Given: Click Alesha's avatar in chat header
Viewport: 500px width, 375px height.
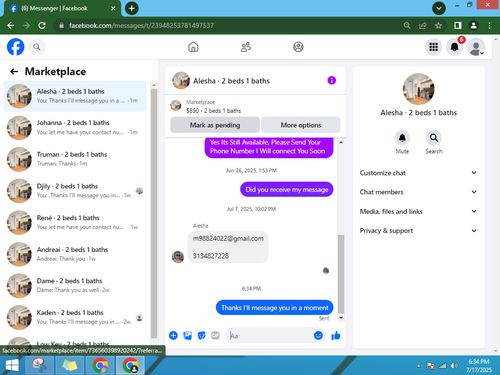Looking at the screenshot, I should [x=181, y=81].
